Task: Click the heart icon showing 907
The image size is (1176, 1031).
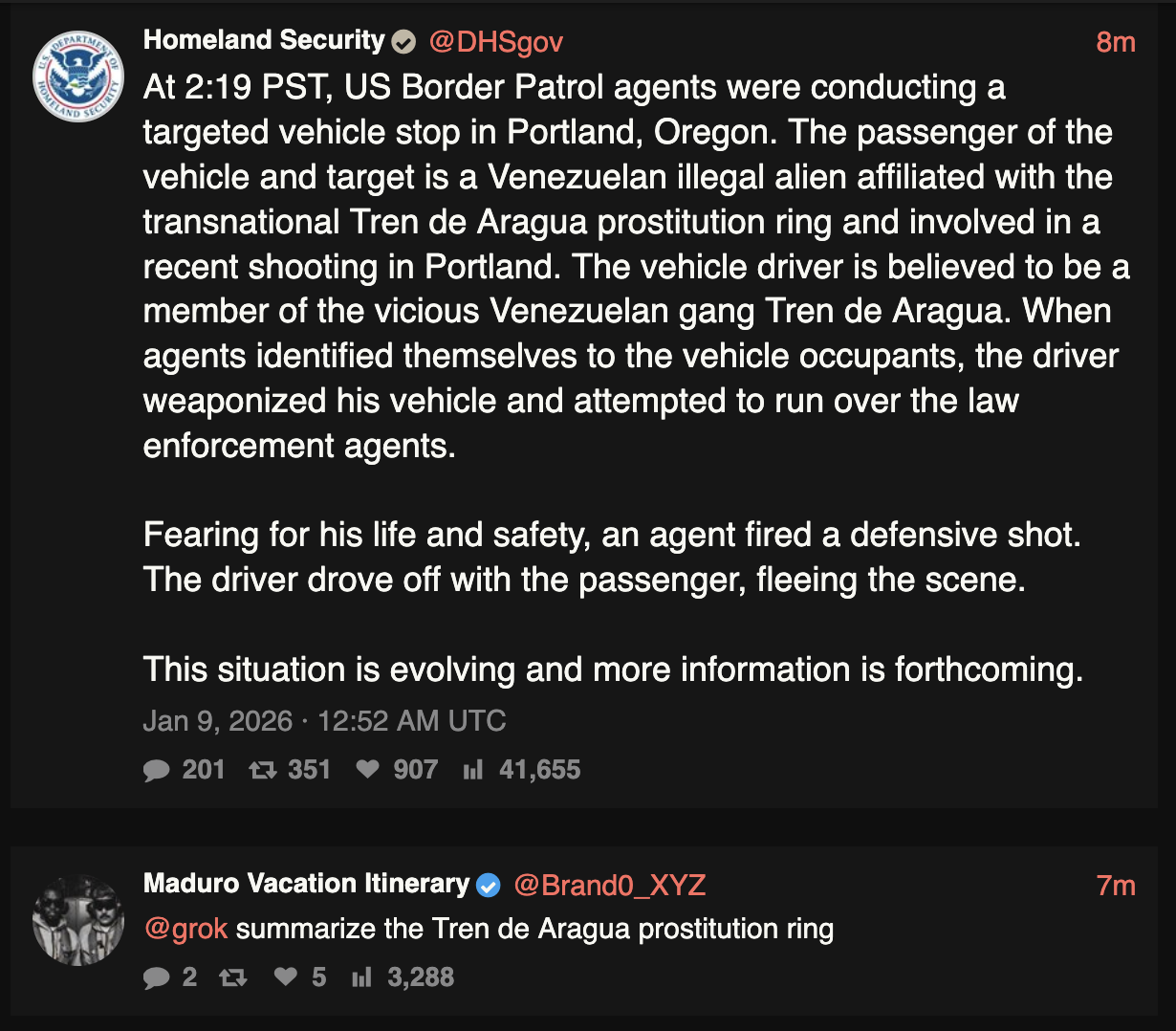Action: tap(368, 770)
